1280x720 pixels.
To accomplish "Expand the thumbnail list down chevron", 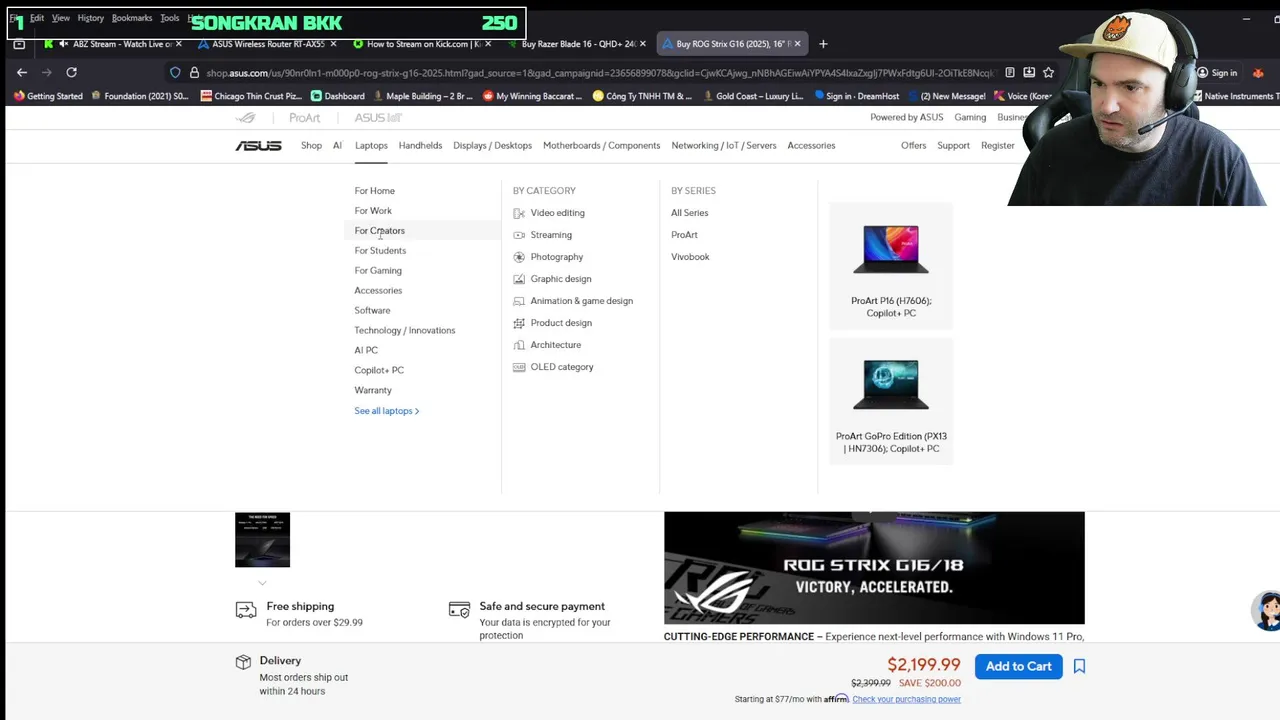I will [x=262, y=583].
